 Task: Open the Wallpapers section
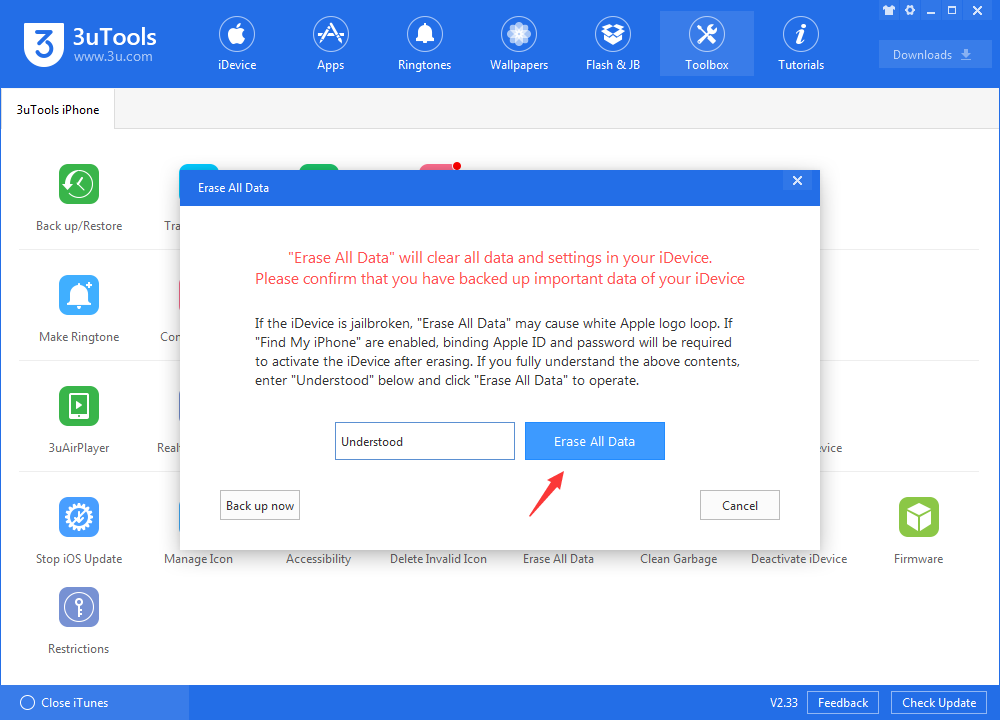pyautogui.click(x=518, y=44)
